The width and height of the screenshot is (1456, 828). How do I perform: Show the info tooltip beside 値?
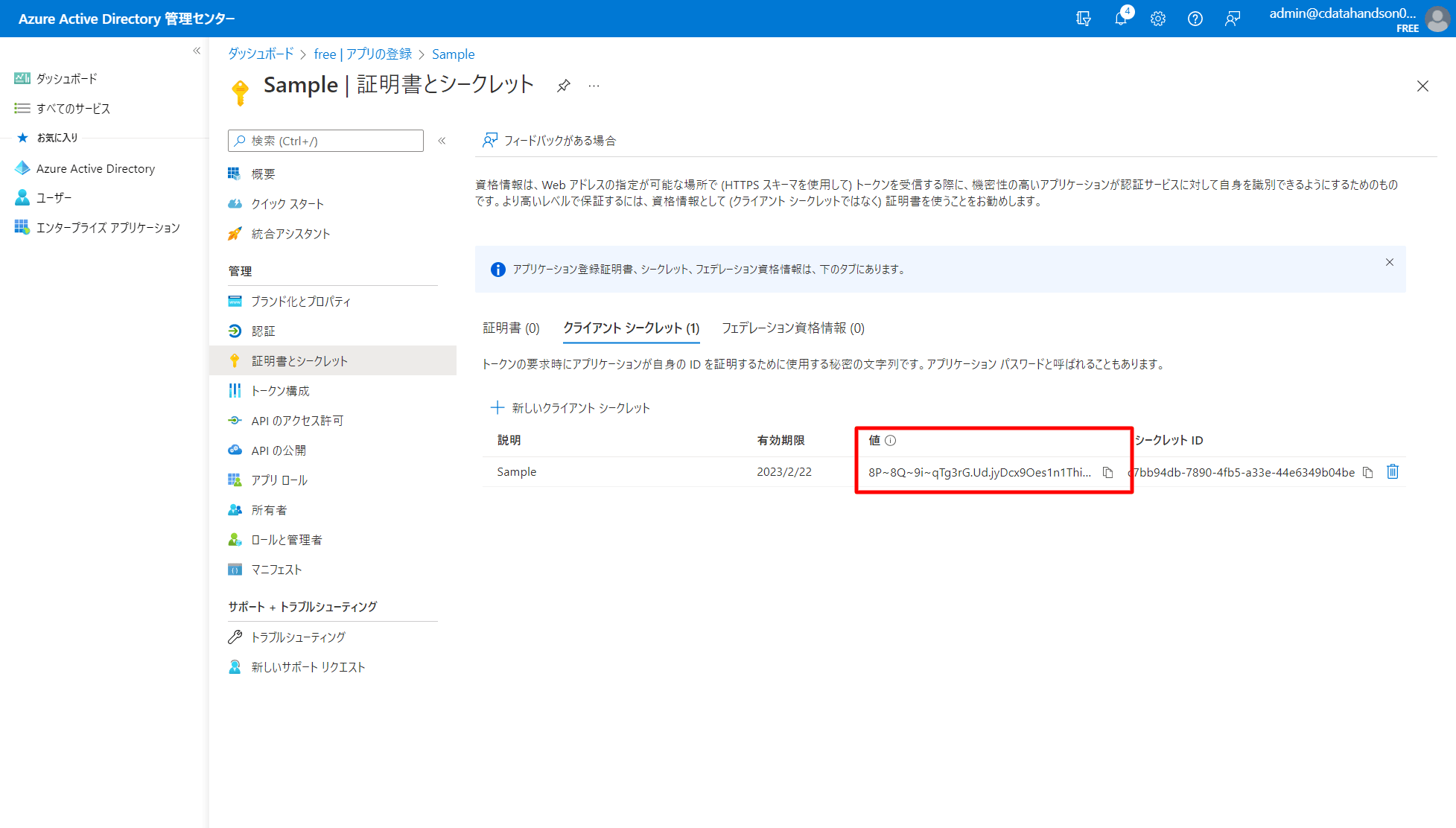[890, 440]
